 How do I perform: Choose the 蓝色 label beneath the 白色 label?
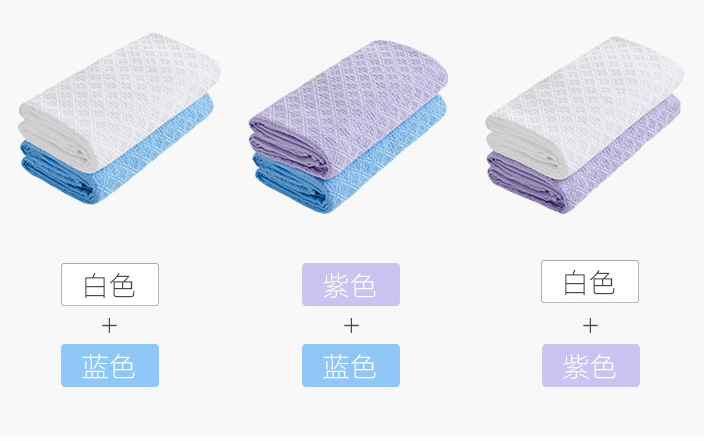[x=110, y=365]
